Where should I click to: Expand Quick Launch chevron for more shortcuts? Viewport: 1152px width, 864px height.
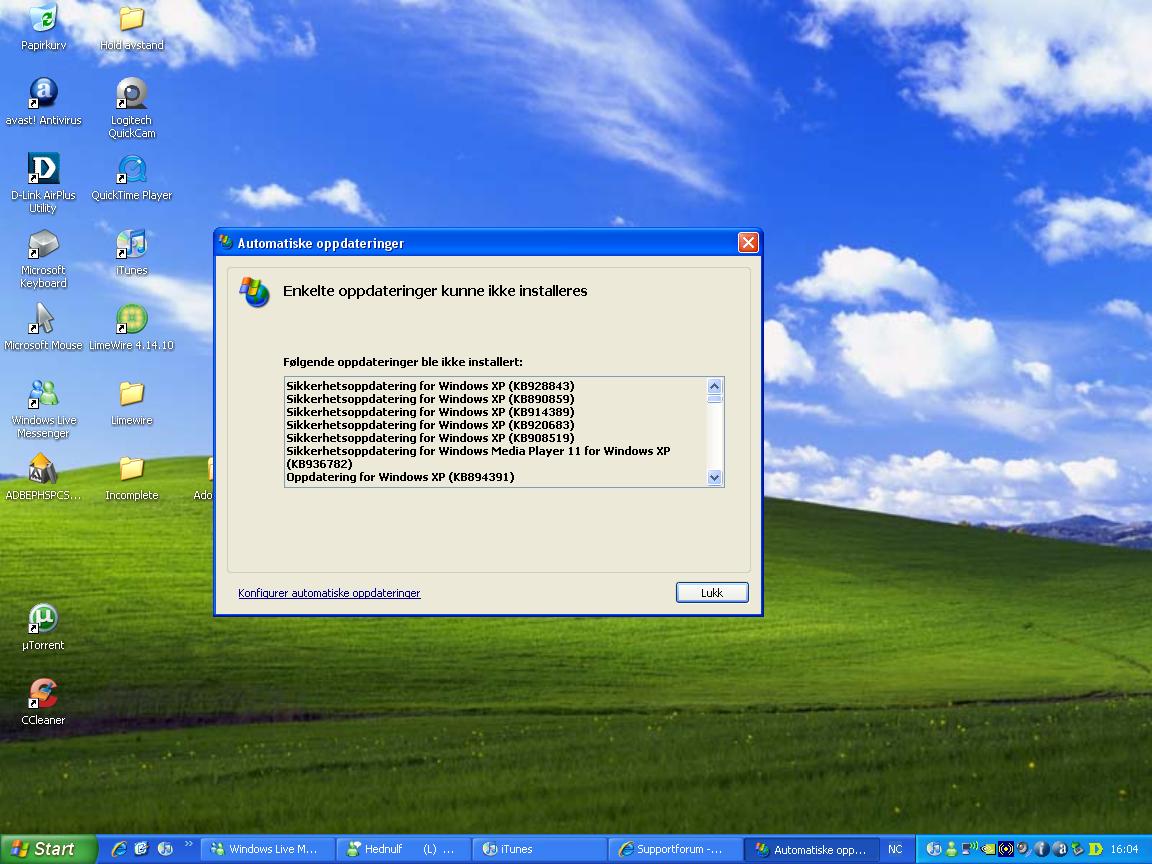[189, 844]
